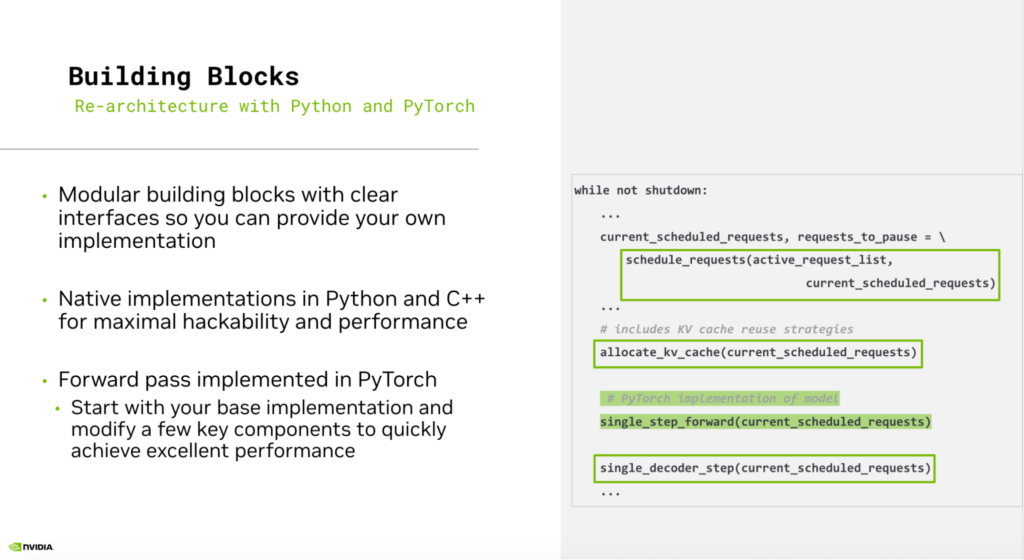Click the 'current_scheduled_requests, requests_to_pause' assignment line
The image size is (1024, 560).
[x=772, y=236]
